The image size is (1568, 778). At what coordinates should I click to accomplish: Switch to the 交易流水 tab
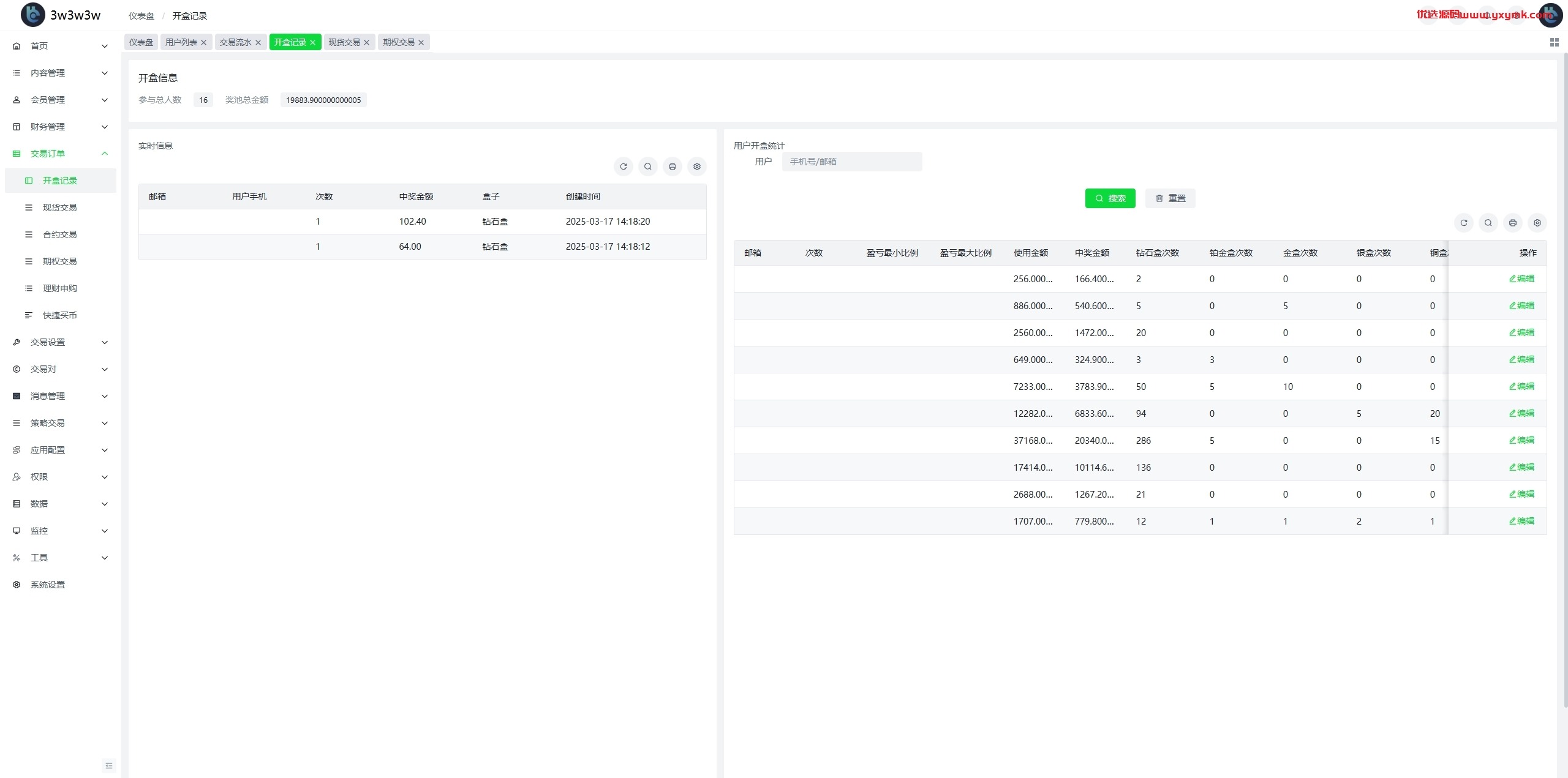point(235,42)
